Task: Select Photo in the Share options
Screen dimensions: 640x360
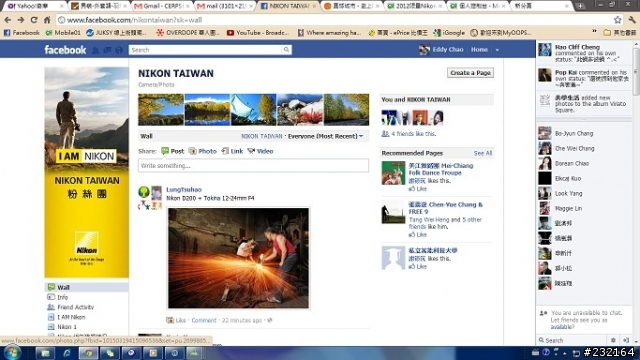Action: pos(202,151)
